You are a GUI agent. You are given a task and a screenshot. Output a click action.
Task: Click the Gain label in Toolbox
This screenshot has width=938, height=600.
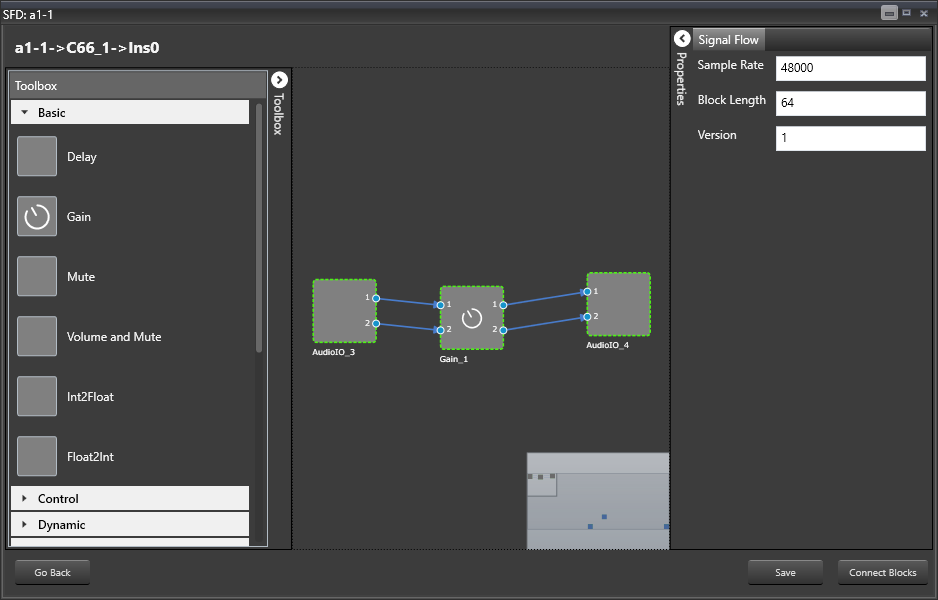click(x=79, y=217)
